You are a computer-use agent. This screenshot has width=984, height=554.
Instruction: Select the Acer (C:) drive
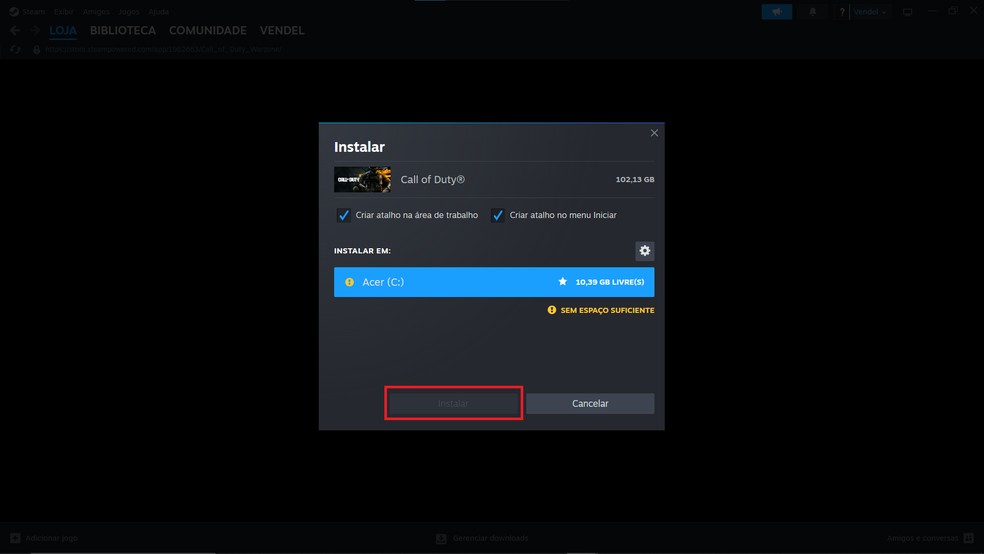click(x=494, y=282)
